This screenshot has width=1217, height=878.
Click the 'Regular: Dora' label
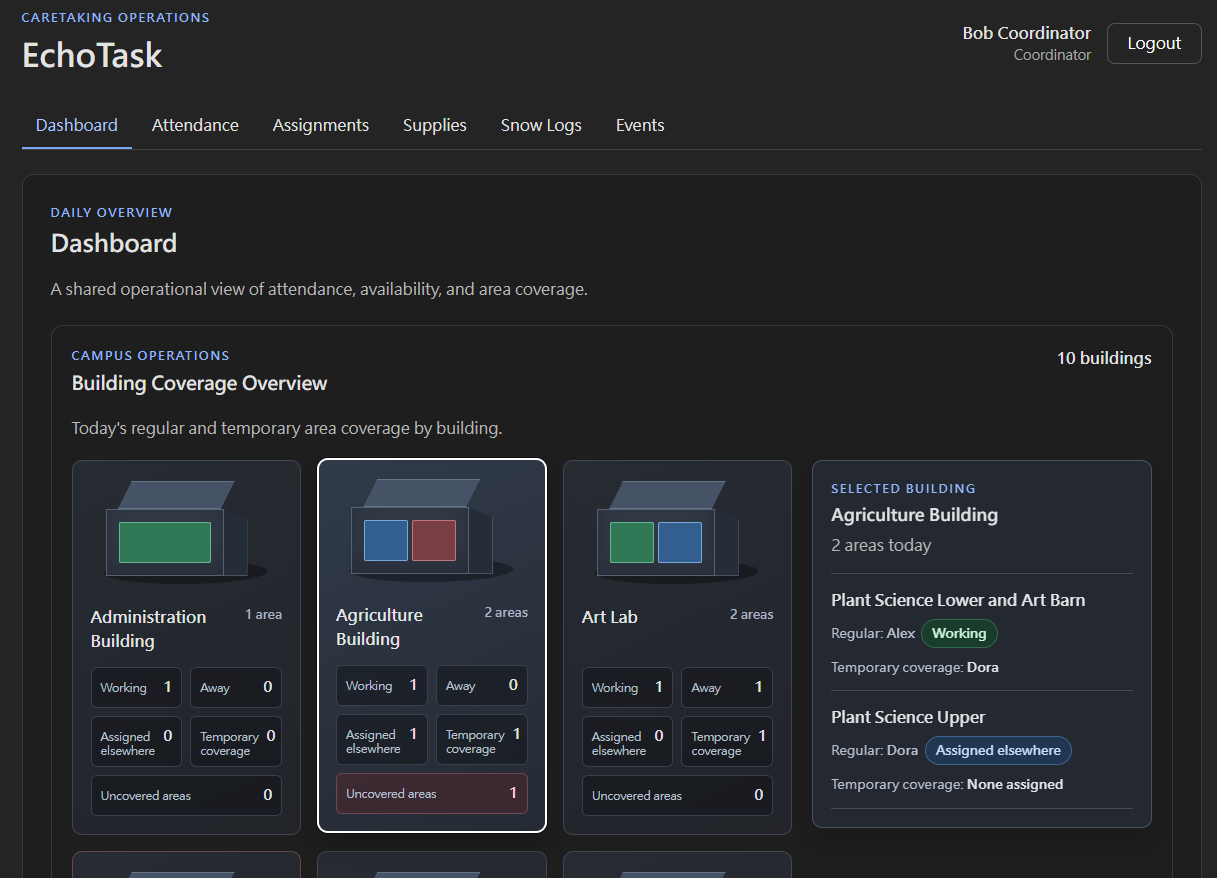coord(875,750)
